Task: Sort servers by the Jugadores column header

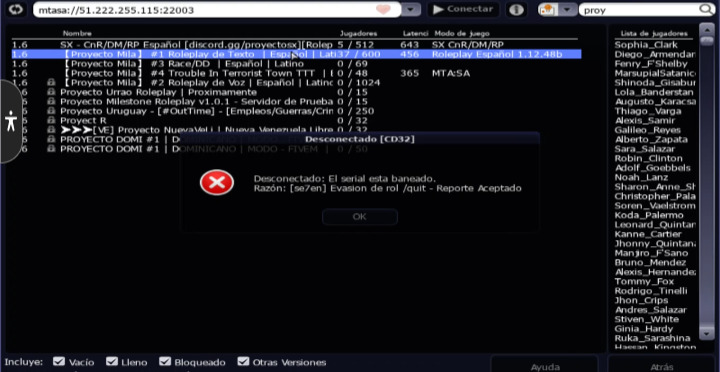Action: 358,34
